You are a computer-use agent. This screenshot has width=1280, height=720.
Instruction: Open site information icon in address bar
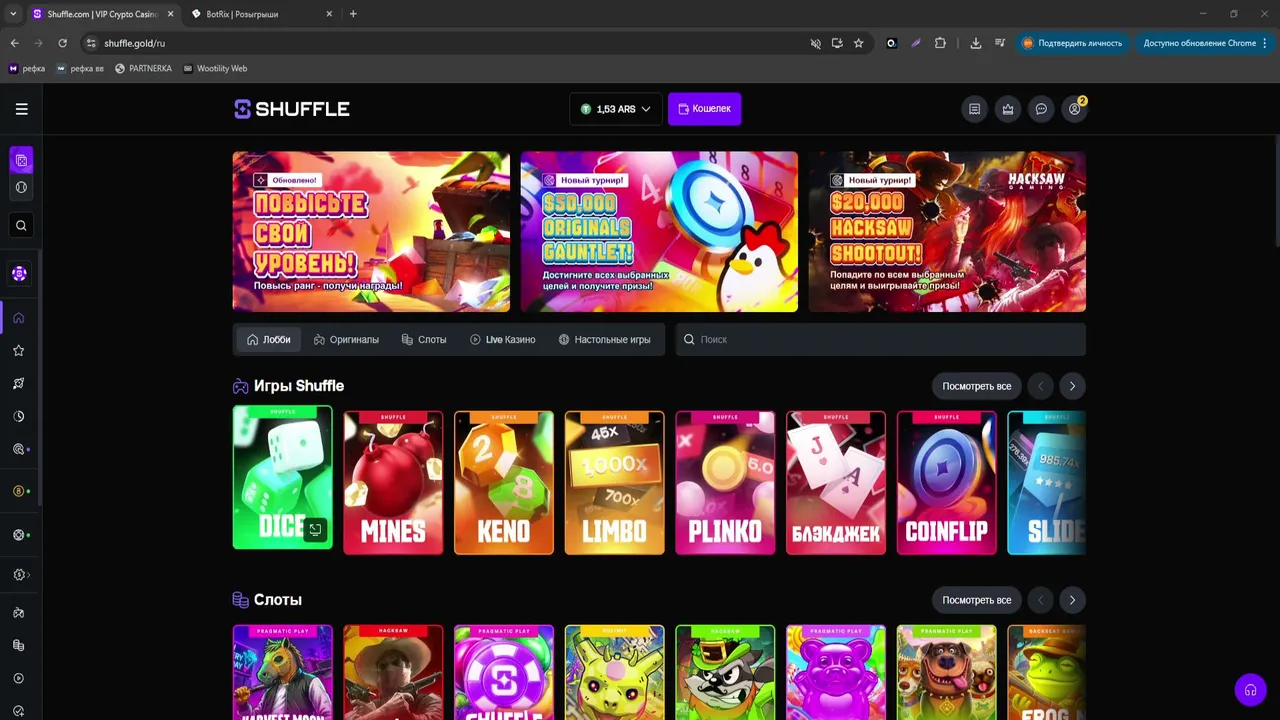point(91,43)
